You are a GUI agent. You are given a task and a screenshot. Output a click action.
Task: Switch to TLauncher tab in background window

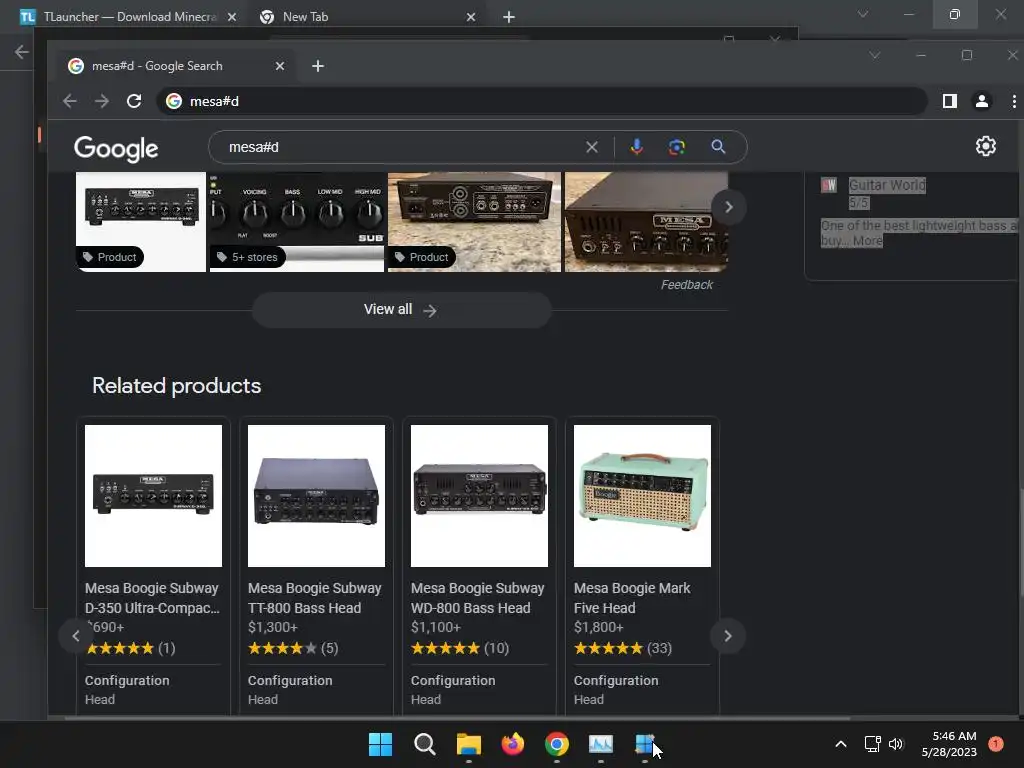pyautogui.click(x=128, y=17)
